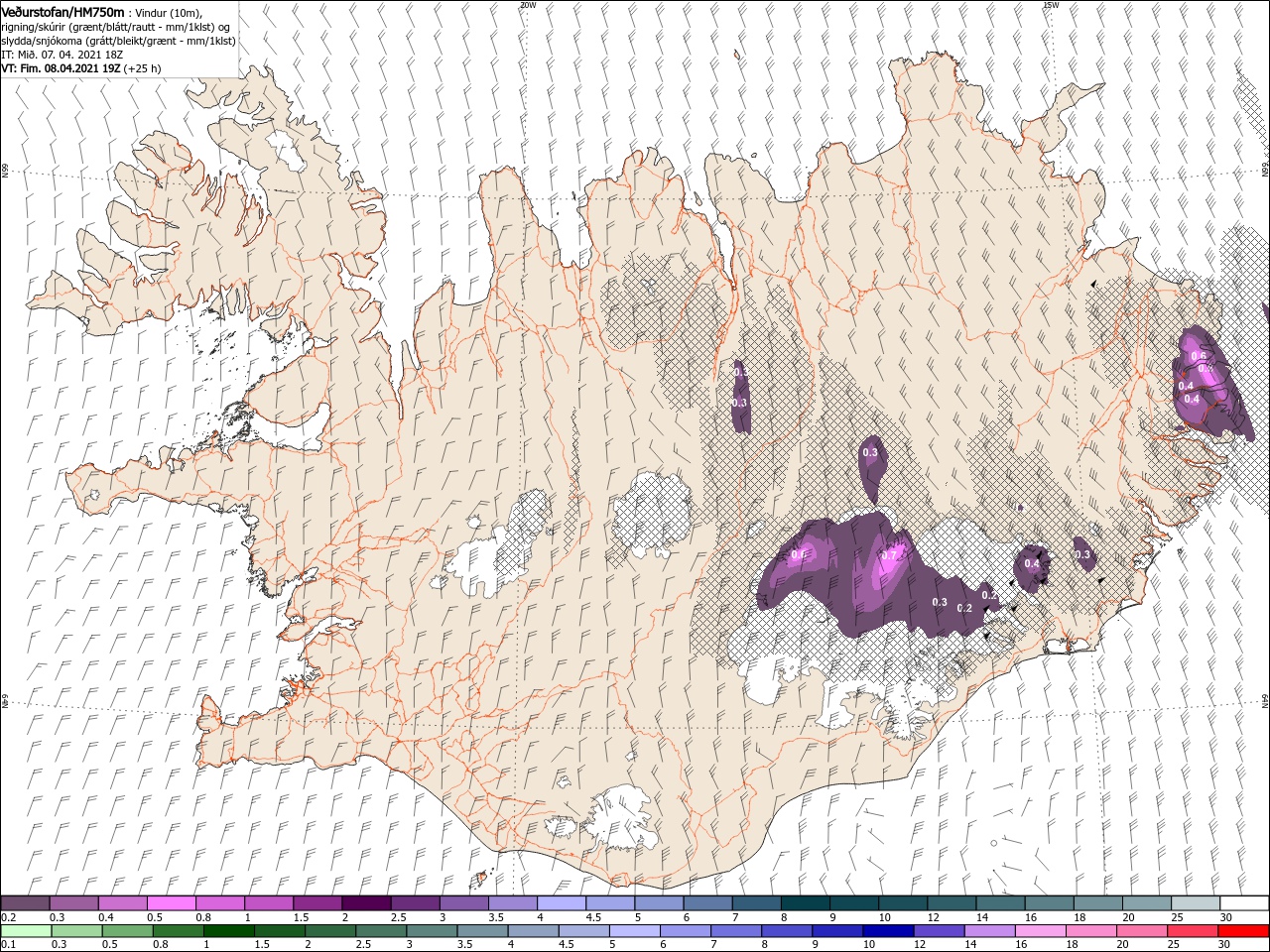Pick the snow scale swatch between 12 and 14
Screen dimensions: 1270x952
tap(951, 903)
